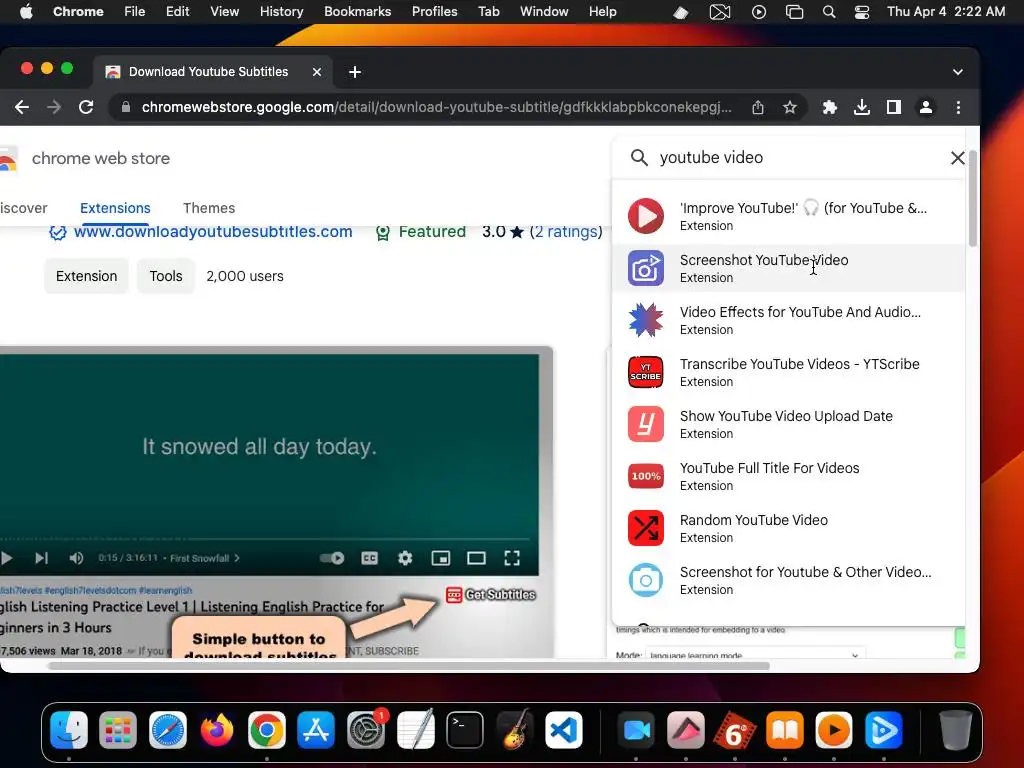The width and height of the screenshot is (1024, 768).
Task: Mute the preview video volume
Action: 76,558
